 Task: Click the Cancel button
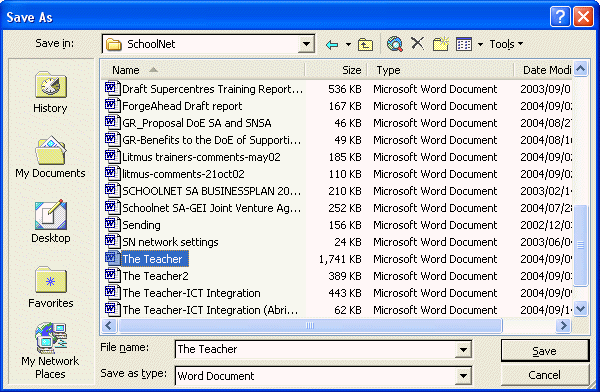click(545, 375)
